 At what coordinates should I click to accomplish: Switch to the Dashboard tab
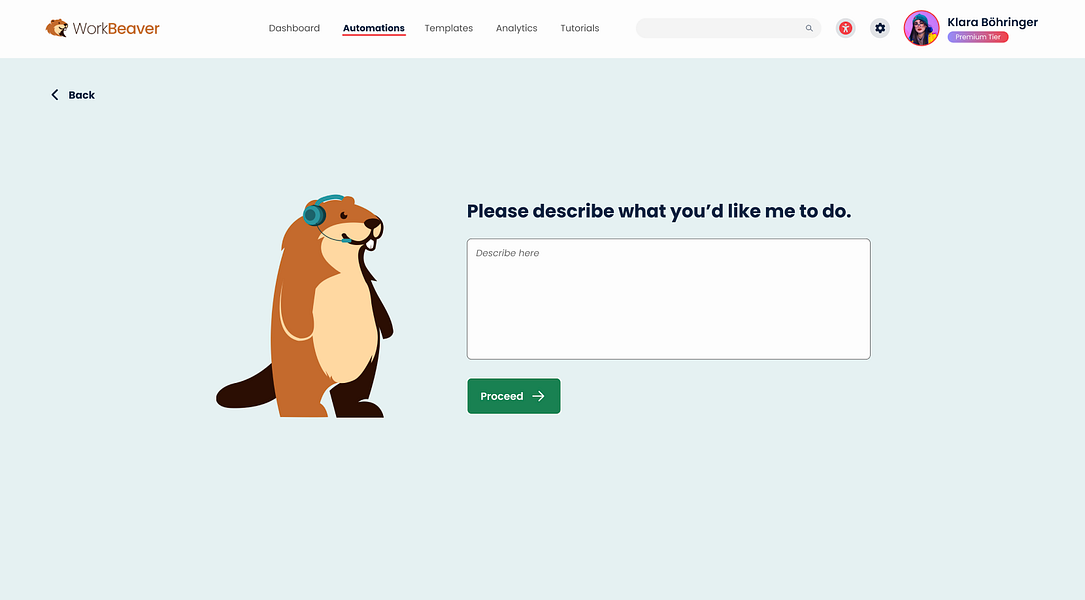pos(294,28)
